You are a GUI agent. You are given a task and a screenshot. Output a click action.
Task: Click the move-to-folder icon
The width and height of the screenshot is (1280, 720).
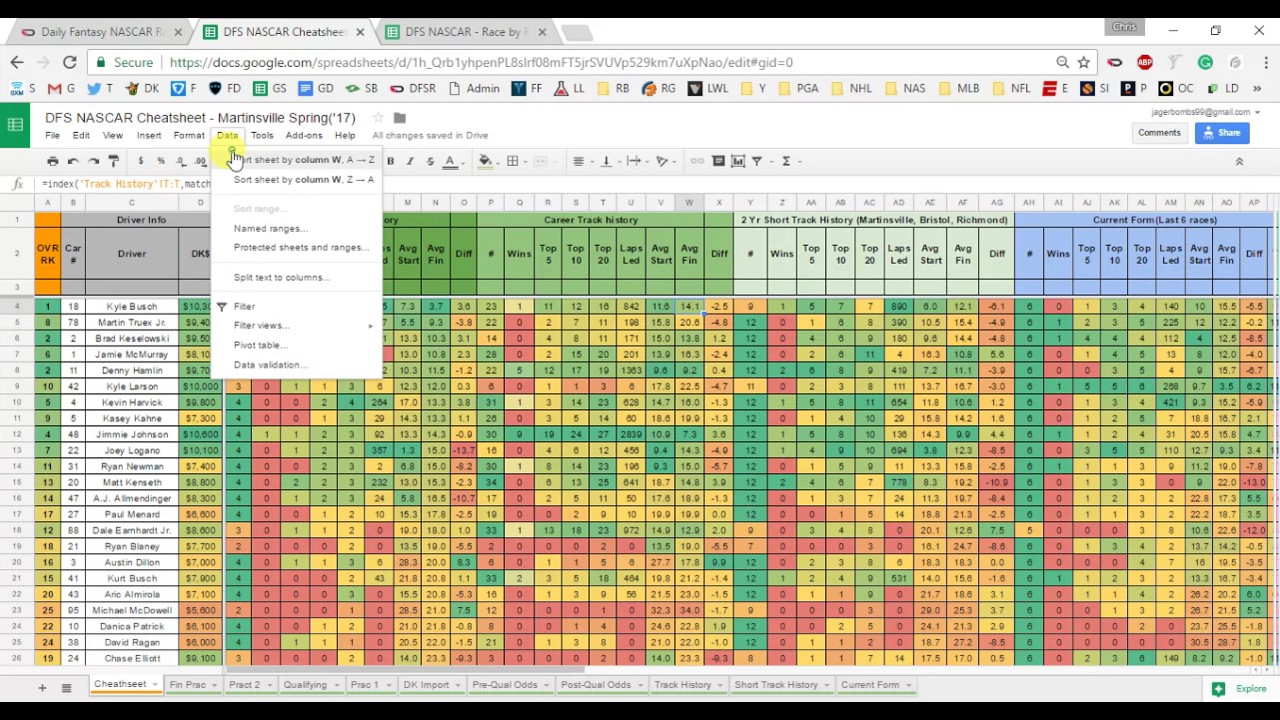click(400, 118)
